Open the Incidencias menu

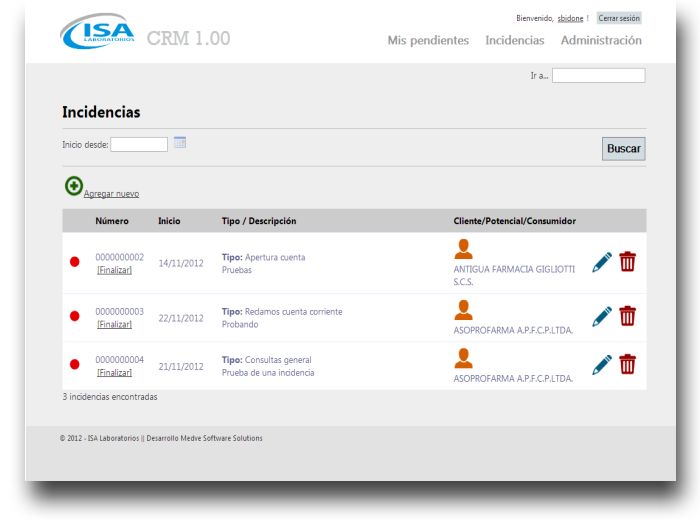coord(514,41)
